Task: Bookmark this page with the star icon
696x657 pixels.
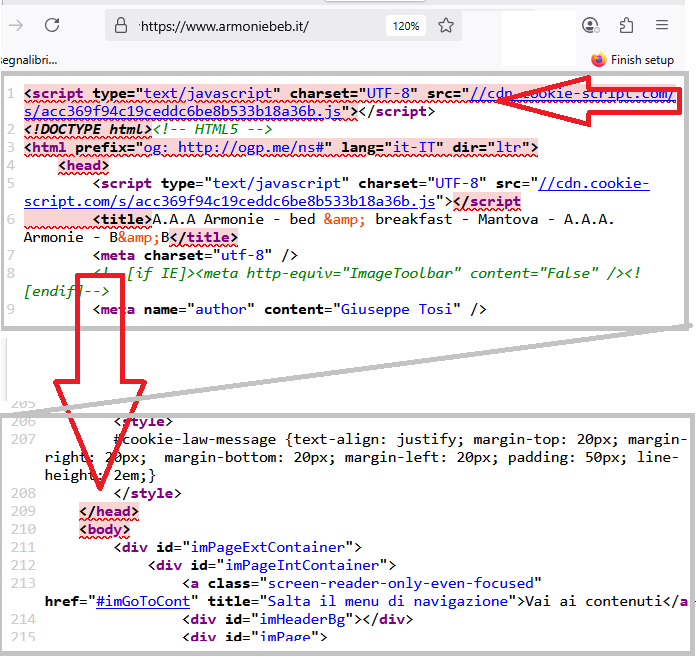Action: click(x=446, y=25)
